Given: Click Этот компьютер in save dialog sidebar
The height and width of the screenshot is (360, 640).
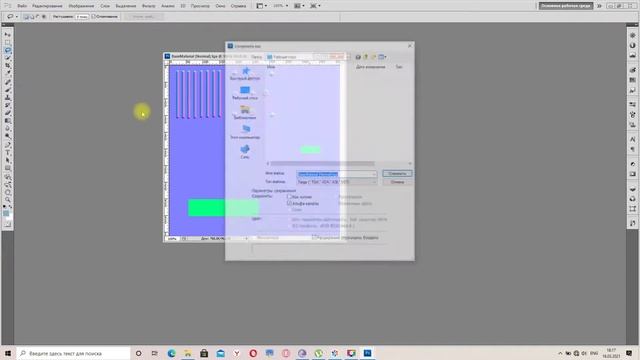Looking at the screenshot, I should 245,133.
